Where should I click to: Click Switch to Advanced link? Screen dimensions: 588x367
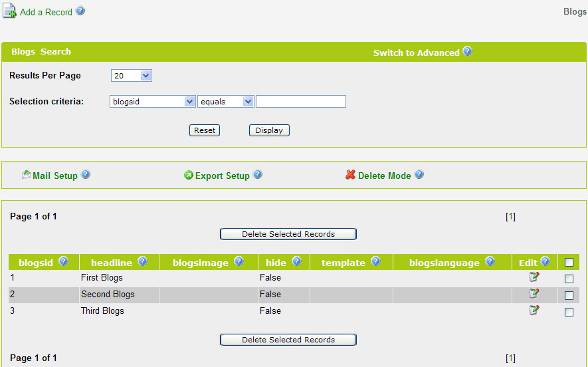click(x=416, y=53)
